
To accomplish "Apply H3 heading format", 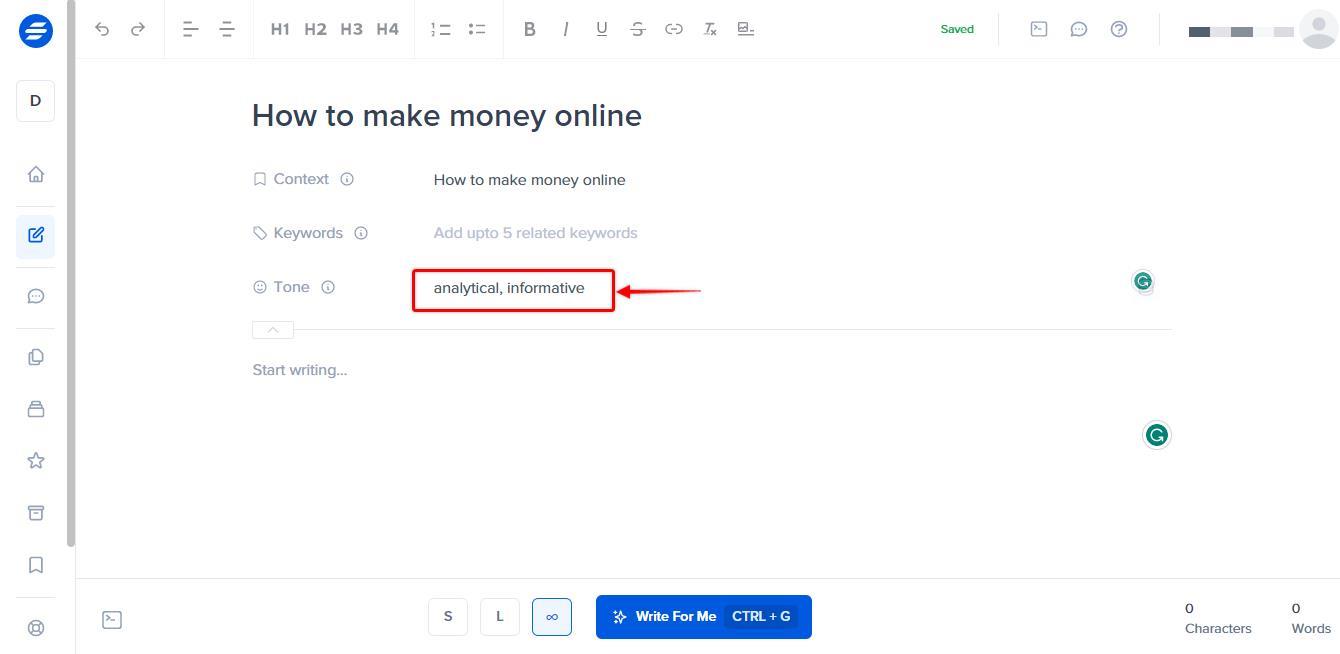I will [351, 29].
